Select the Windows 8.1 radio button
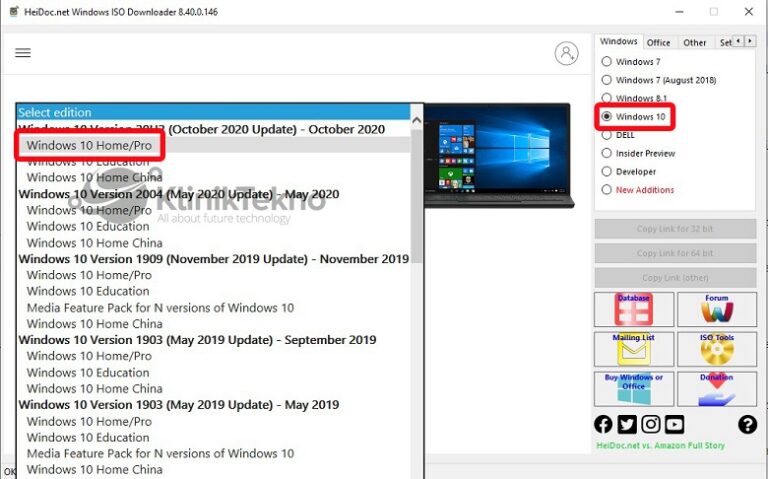Viewport: 768px width, 479px height. click(x=606, y=98)
